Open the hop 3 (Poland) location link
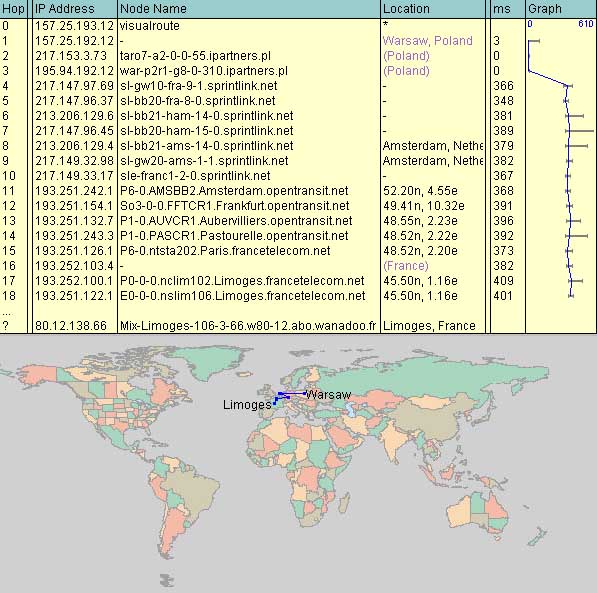This screenshot has height=593, width=597. pos(406,71)
